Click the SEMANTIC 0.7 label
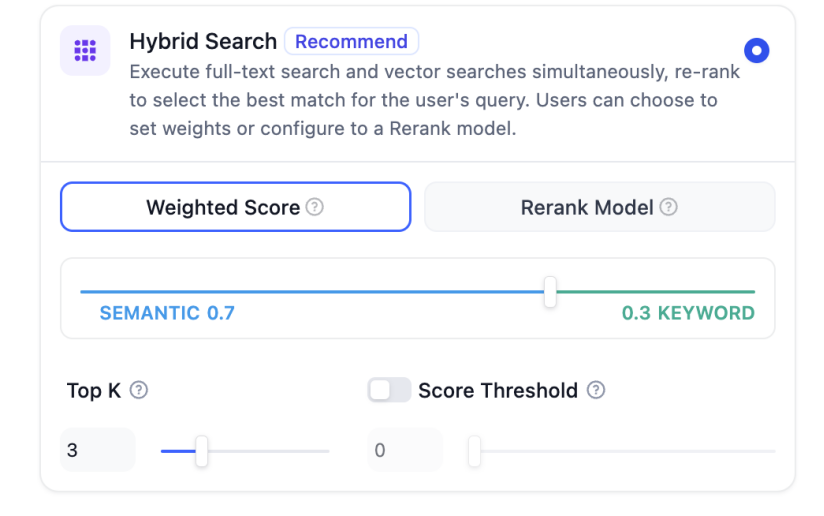This screenshot has height=516, width=824. pos(167,313)
